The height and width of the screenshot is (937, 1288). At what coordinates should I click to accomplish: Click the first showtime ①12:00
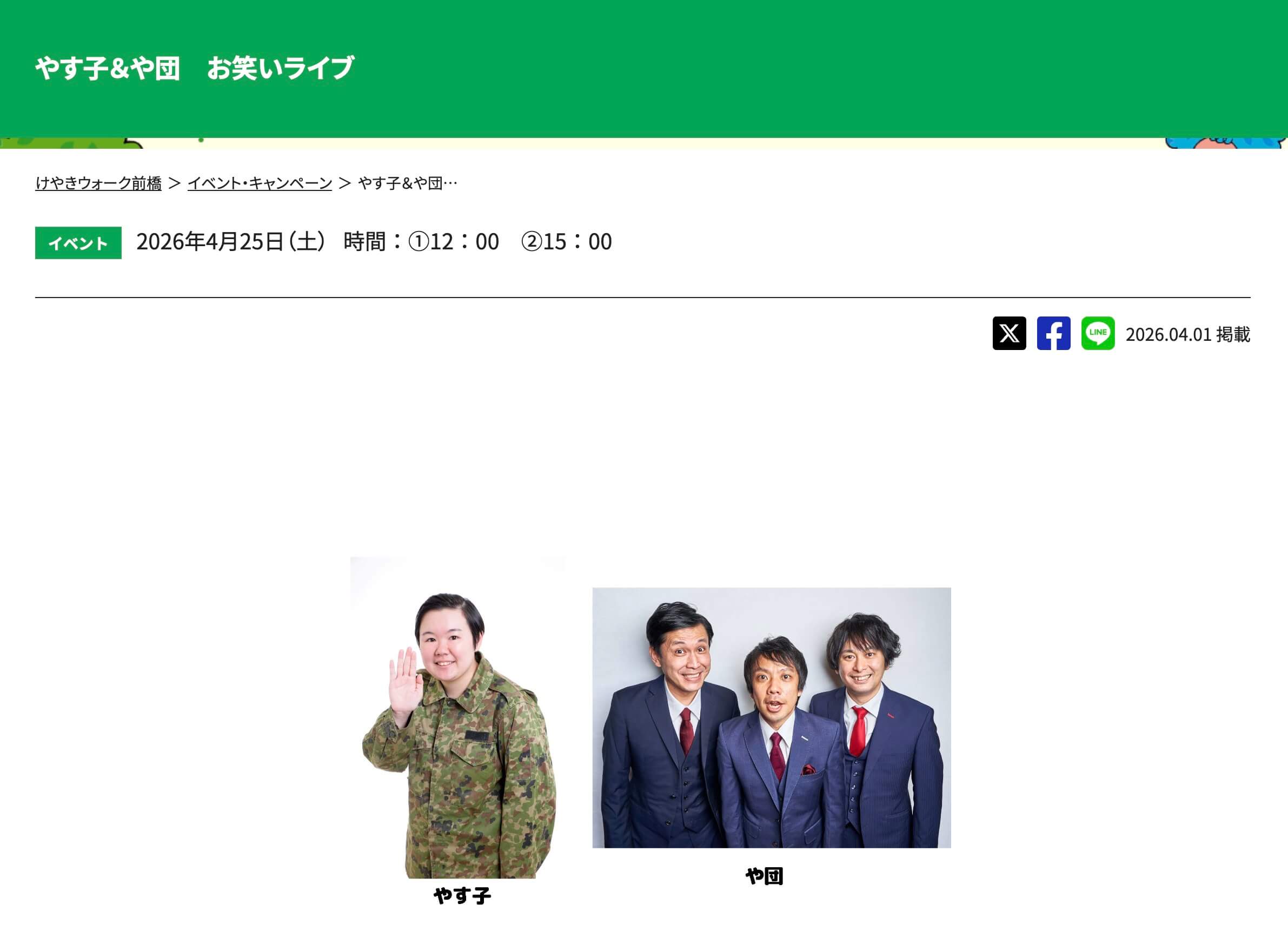(453, 242)
